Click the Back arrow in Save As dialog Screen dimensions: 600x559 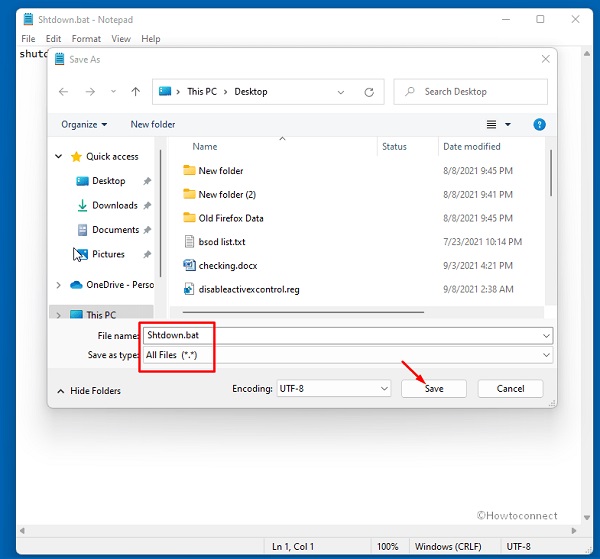click(64, 92)
